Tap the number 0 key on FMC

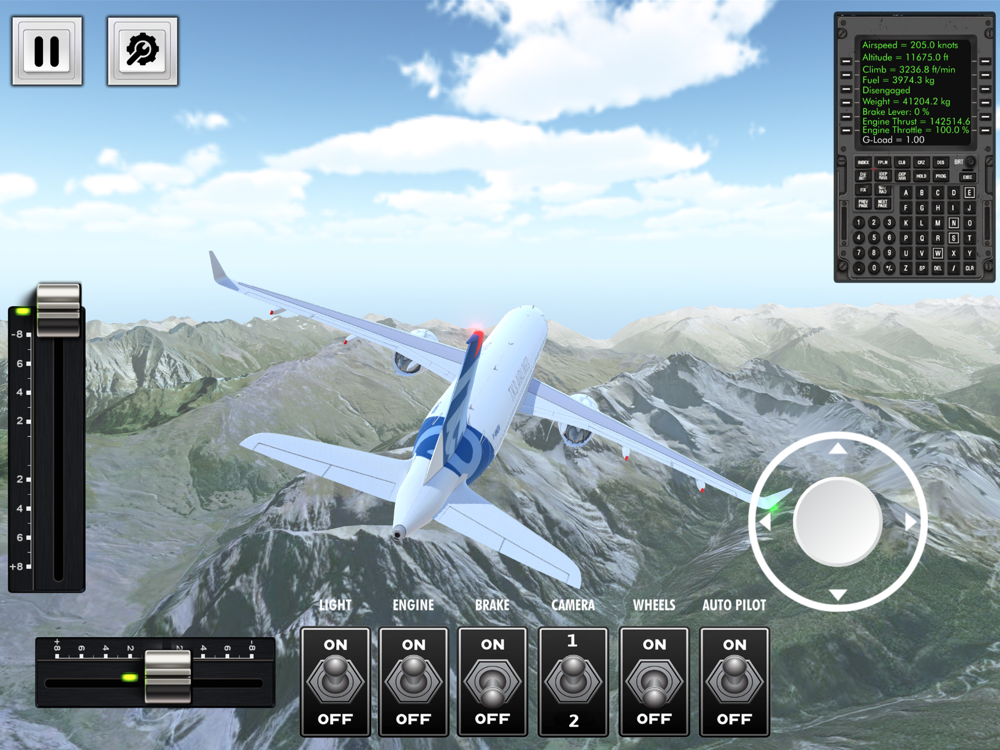pos(874,268)
